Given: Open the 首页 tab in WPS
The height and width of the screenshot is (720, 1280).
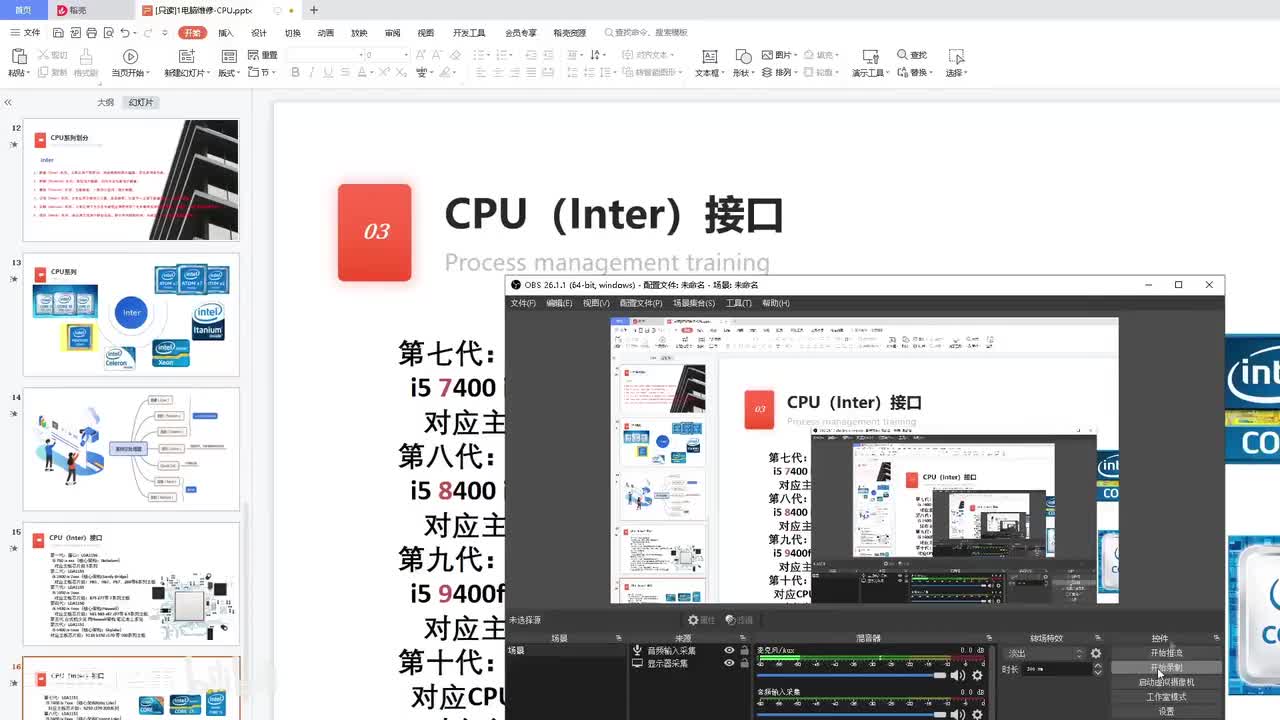Looking at the screenshot, I should [x=23, y=10].
